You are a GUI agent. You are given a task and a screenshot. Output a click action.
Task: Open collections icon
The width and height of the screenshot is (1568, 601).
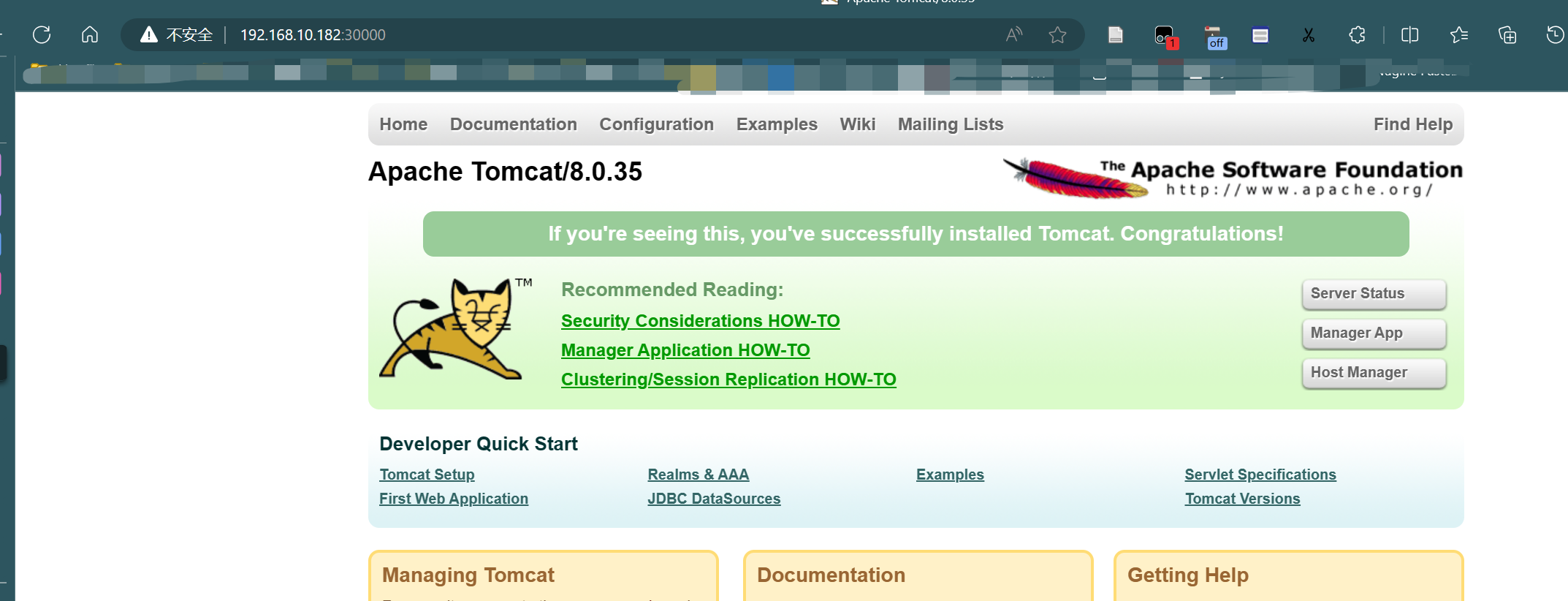[1507, 34]
